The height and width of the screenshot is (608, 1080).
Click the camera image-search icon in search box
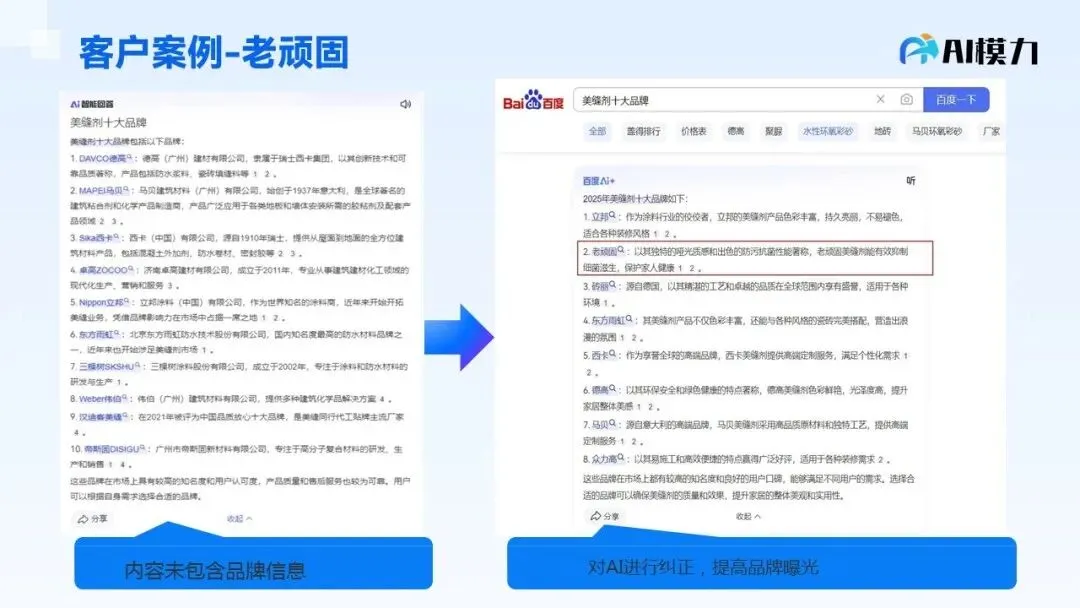[x=906, y=99]
